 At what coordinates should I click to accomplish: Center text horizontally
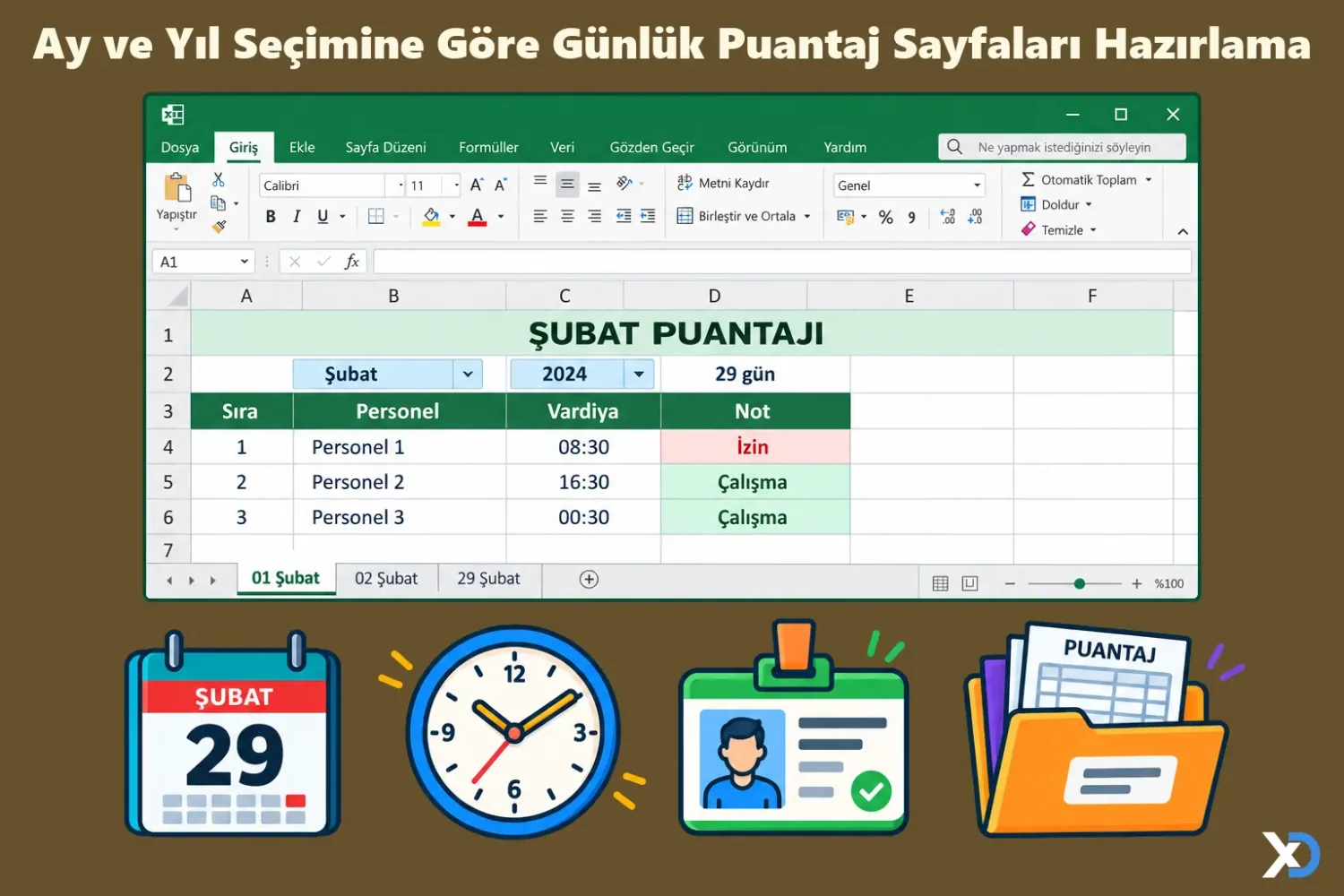pos(567,216)
